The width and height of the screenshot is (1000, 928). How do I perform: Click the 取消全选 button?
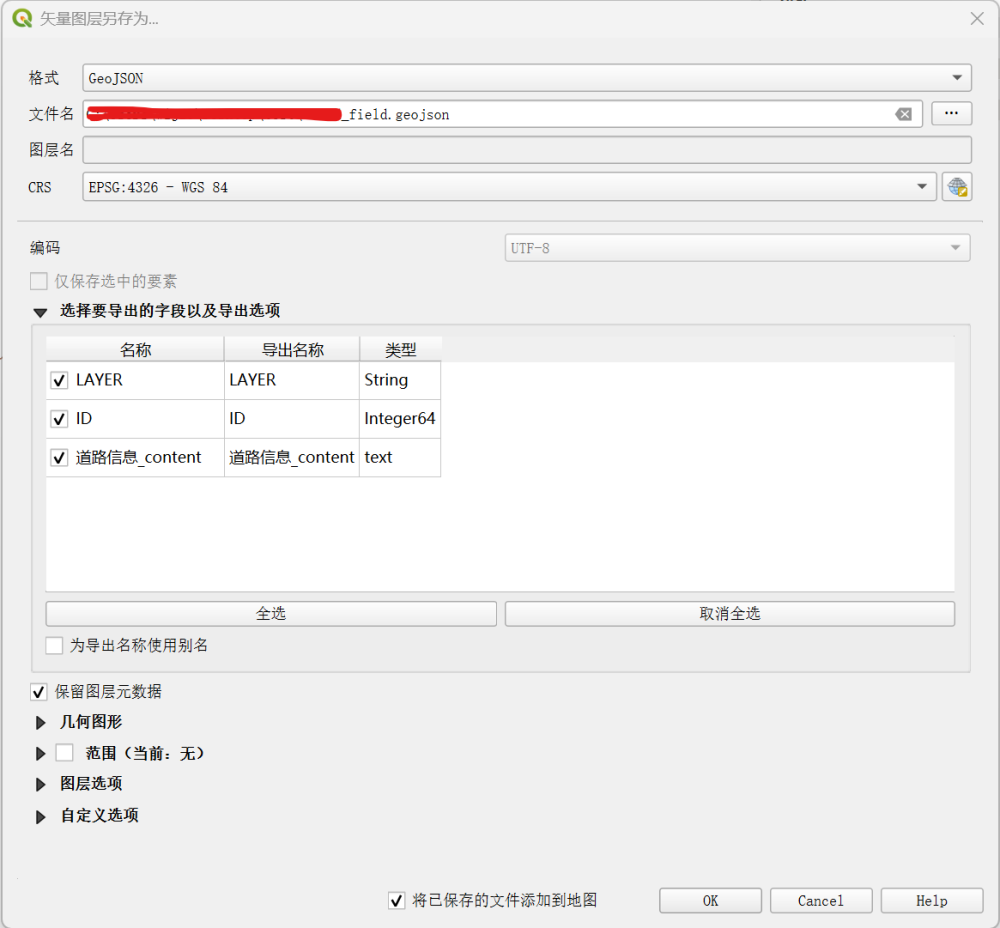click(x=729, y=614)
